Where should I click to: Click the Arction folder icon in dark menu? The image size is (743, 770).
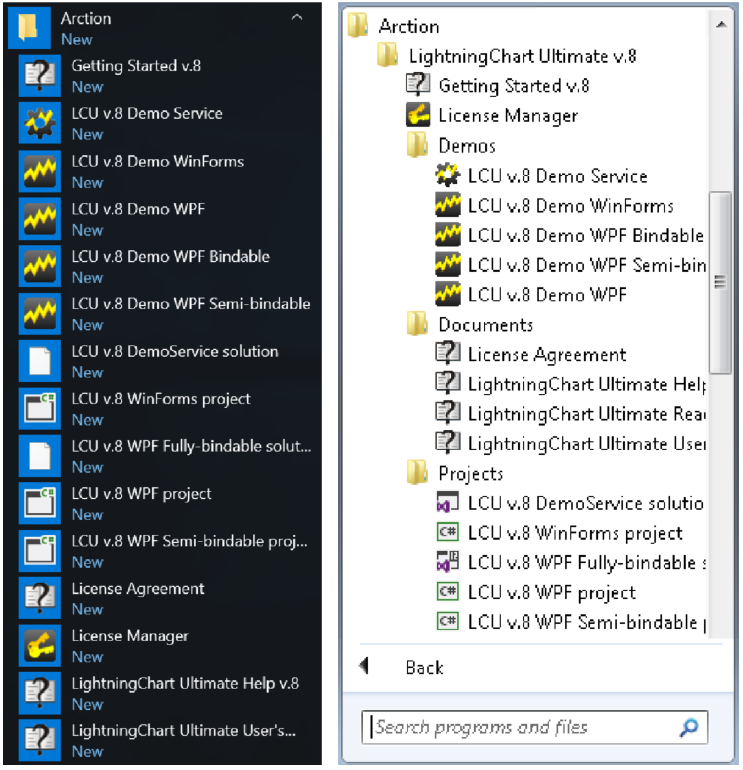29,27
